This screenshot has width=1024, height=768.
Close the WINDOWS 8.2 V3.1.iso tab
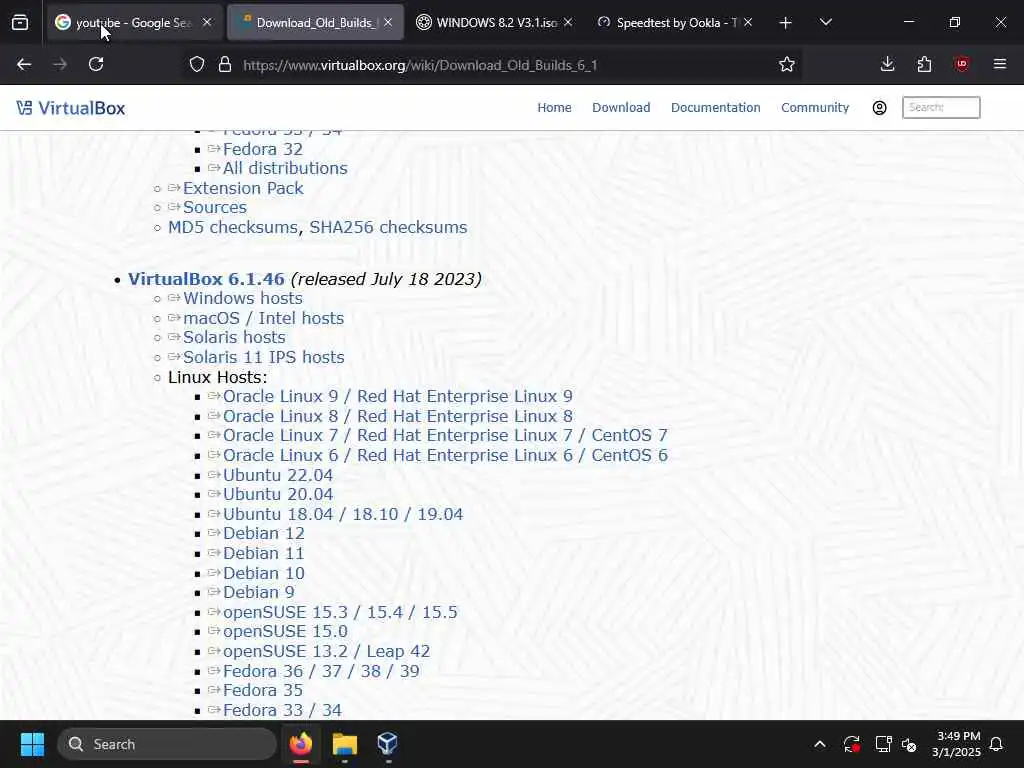coord(568,22)
